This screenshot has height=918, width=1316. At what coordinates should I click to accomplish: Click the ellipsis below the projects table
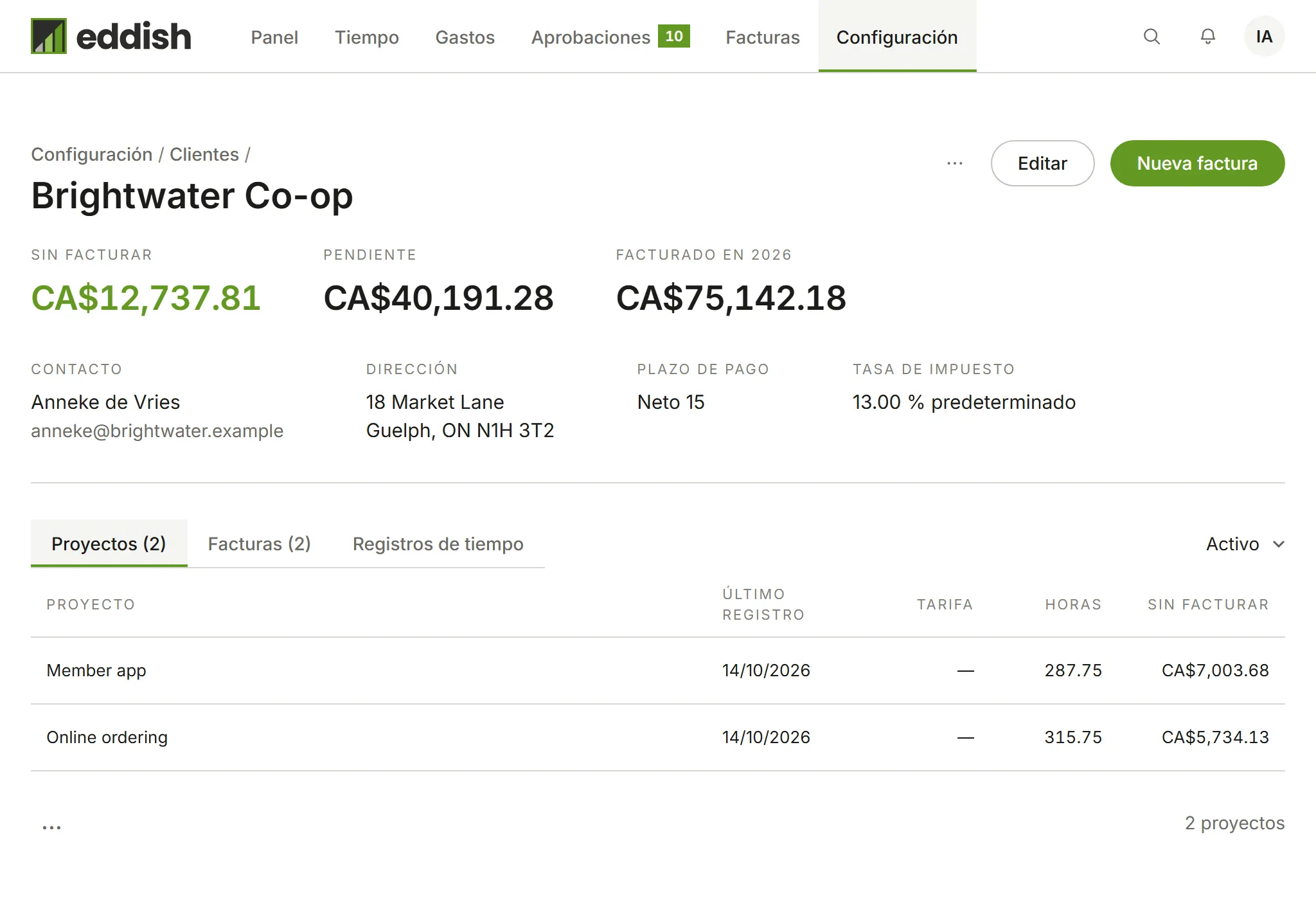(51, 827)
